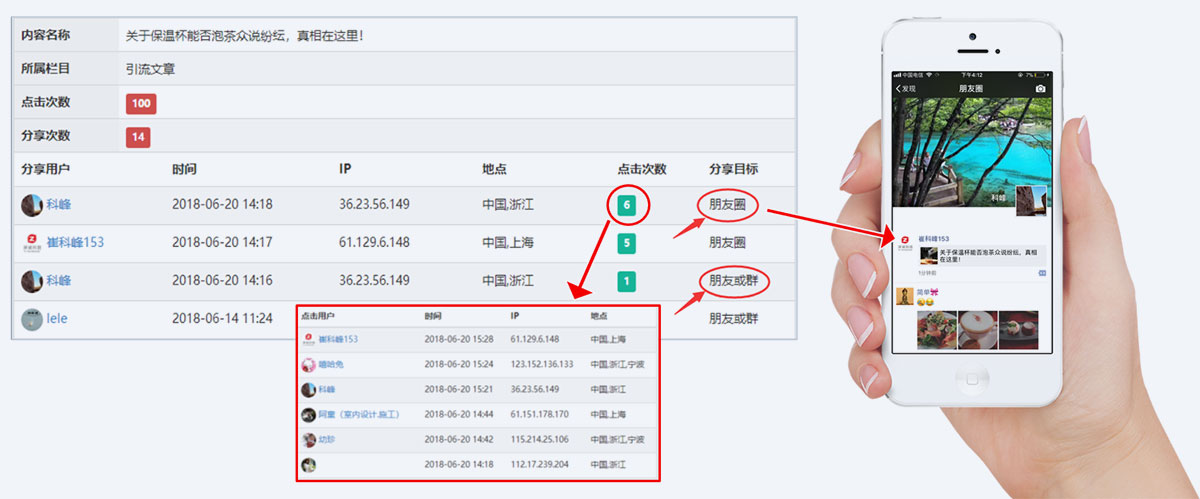Tap 崔科峰153 avatar in phone feed
This screenshot has height=499, width=1200.
click(906, 241)
